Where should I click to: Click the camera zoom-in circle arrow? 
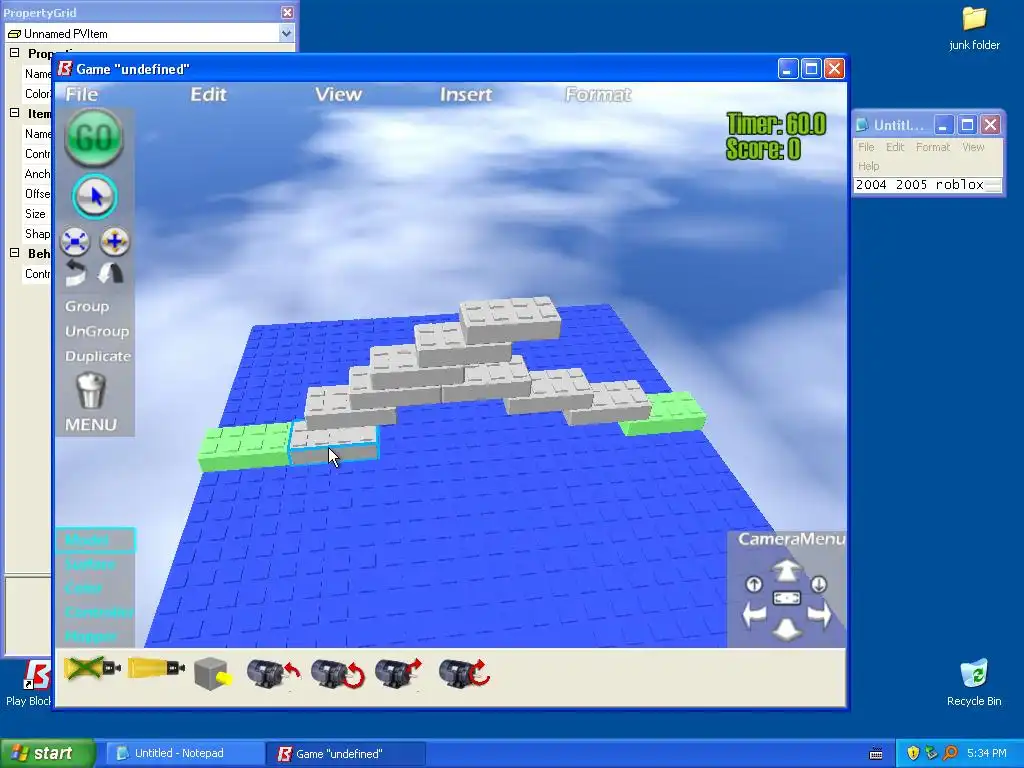[754, 584]
